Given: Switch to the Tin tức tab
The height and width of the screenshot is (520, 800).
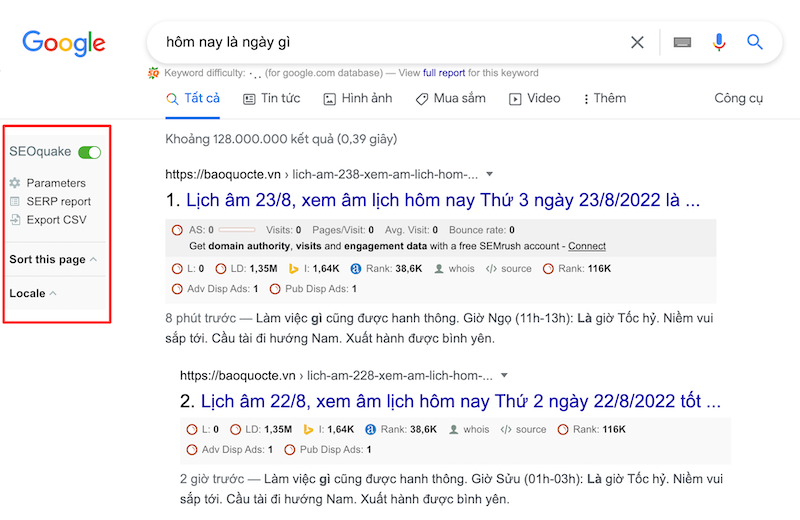Looking at the screenshot, I should 271,98.
